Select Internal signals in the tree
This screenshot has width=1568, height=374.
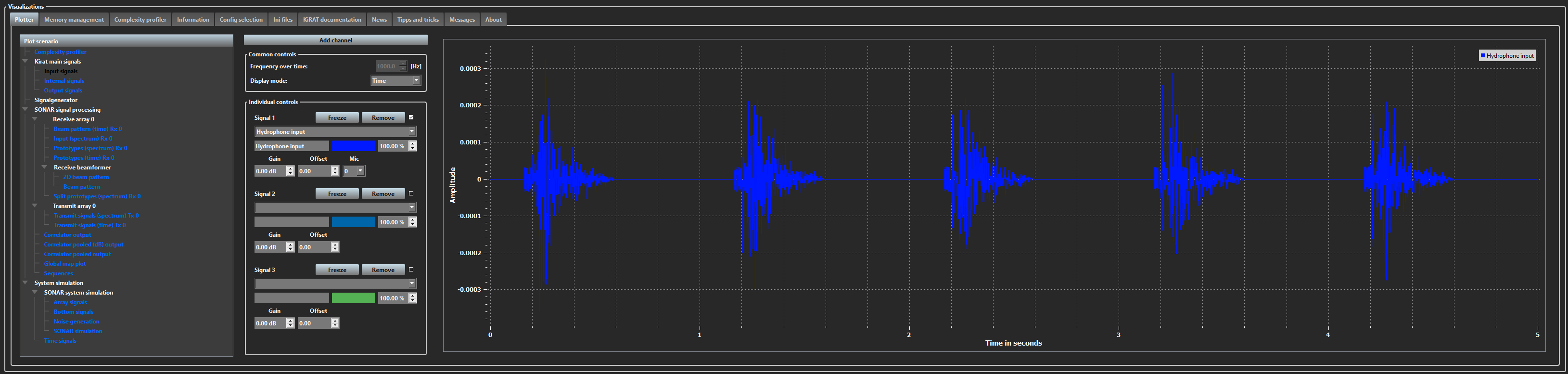click(x=64, y=81)
